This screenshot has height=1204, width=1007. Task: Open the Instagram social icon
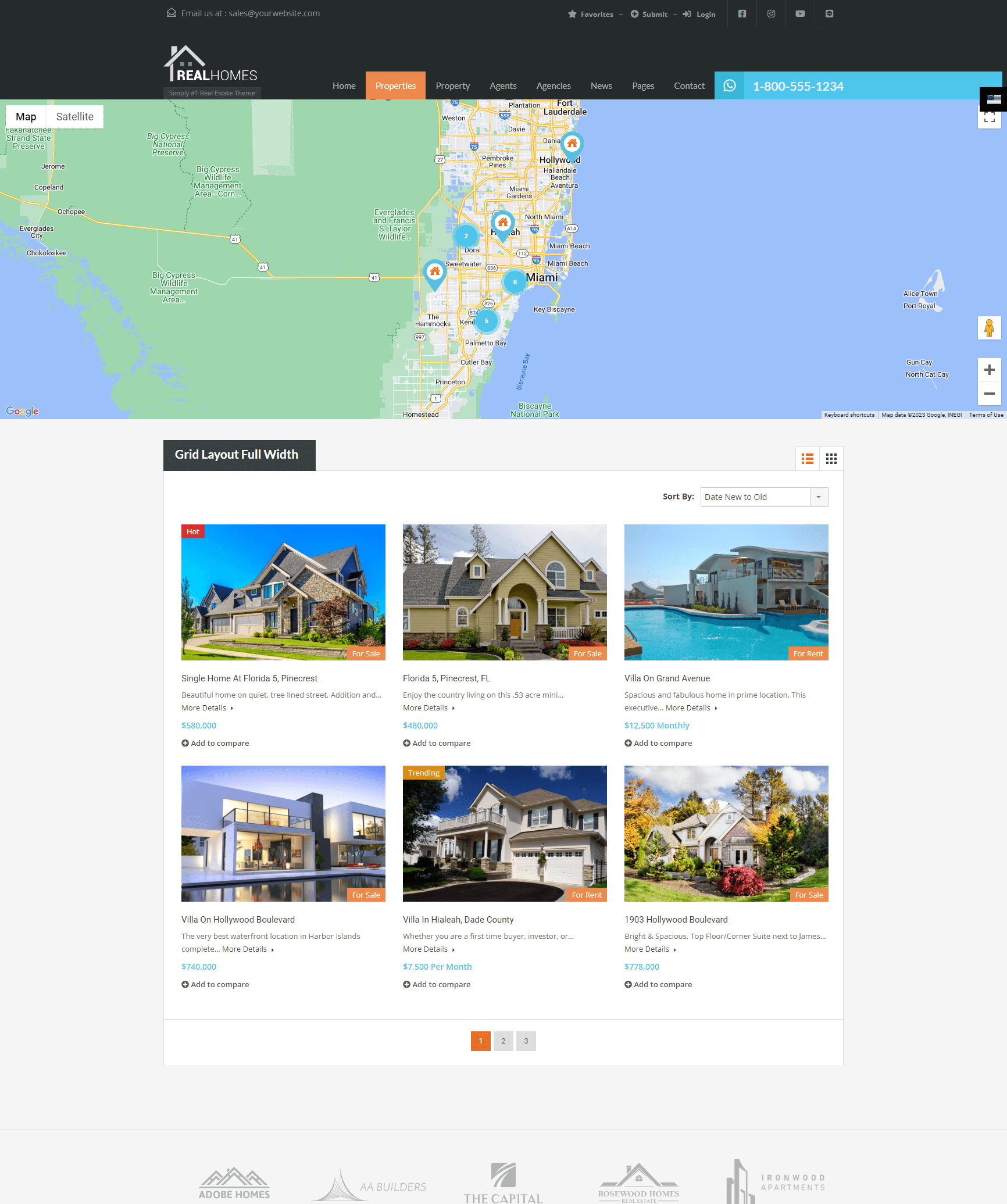click(771, 13)
